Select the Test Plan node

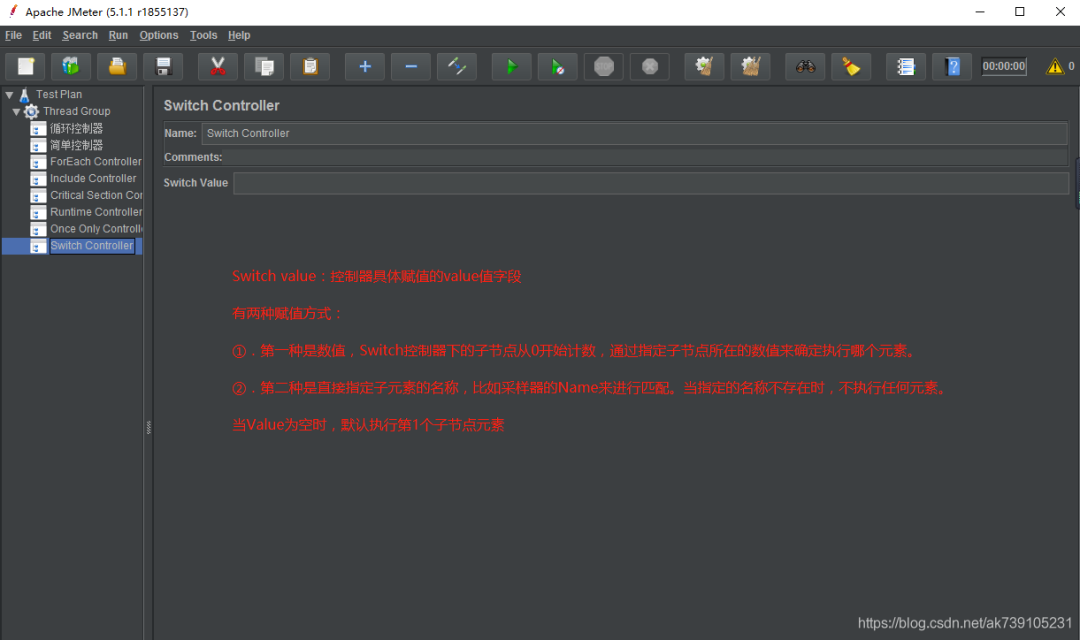(x=59, y=94)
